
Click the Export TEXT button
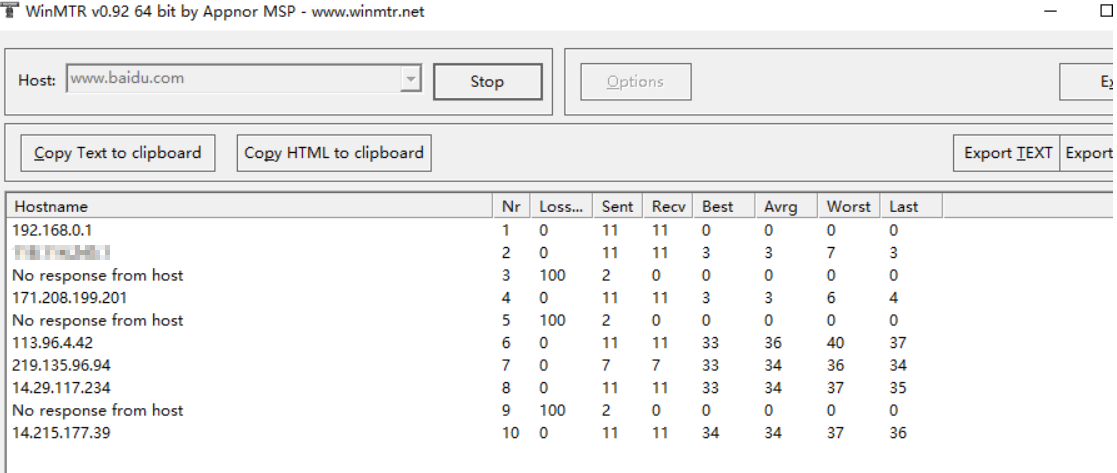click(1007, 153)
